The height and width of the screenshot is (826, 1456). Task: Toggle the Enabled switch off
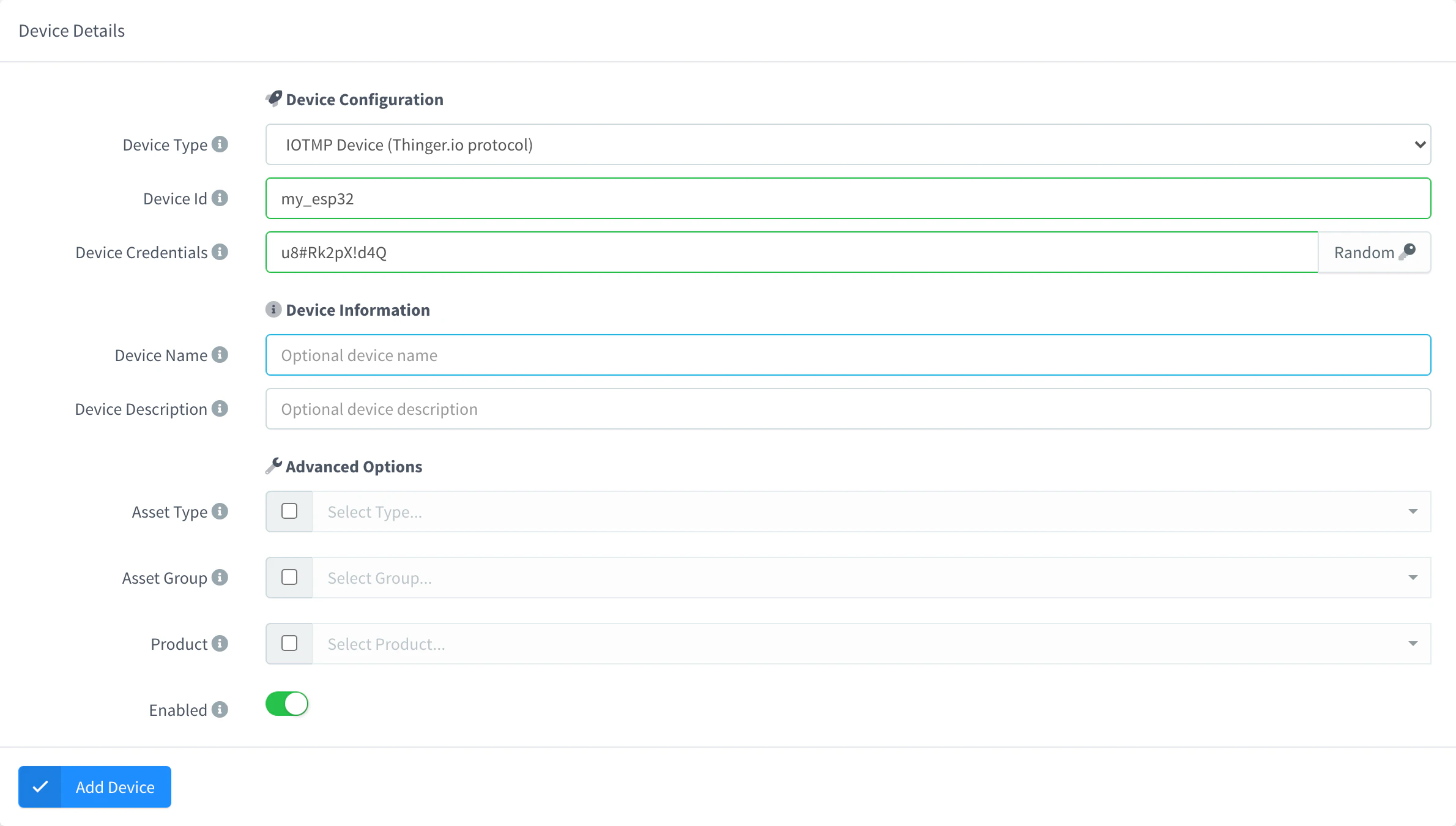pos(287,704)
